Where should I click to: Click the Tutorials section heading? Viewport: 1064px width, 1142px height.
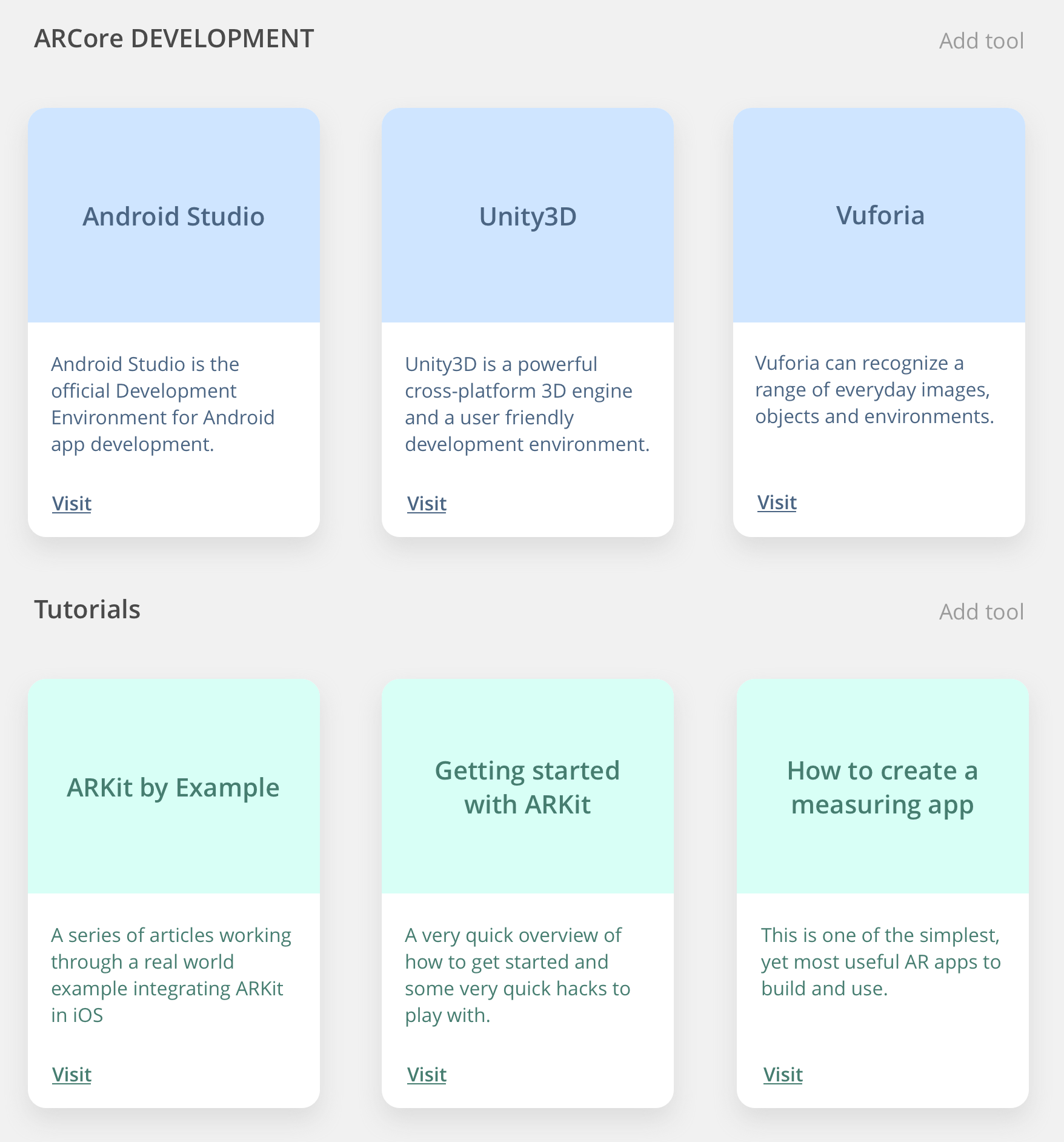pos(87,609)
